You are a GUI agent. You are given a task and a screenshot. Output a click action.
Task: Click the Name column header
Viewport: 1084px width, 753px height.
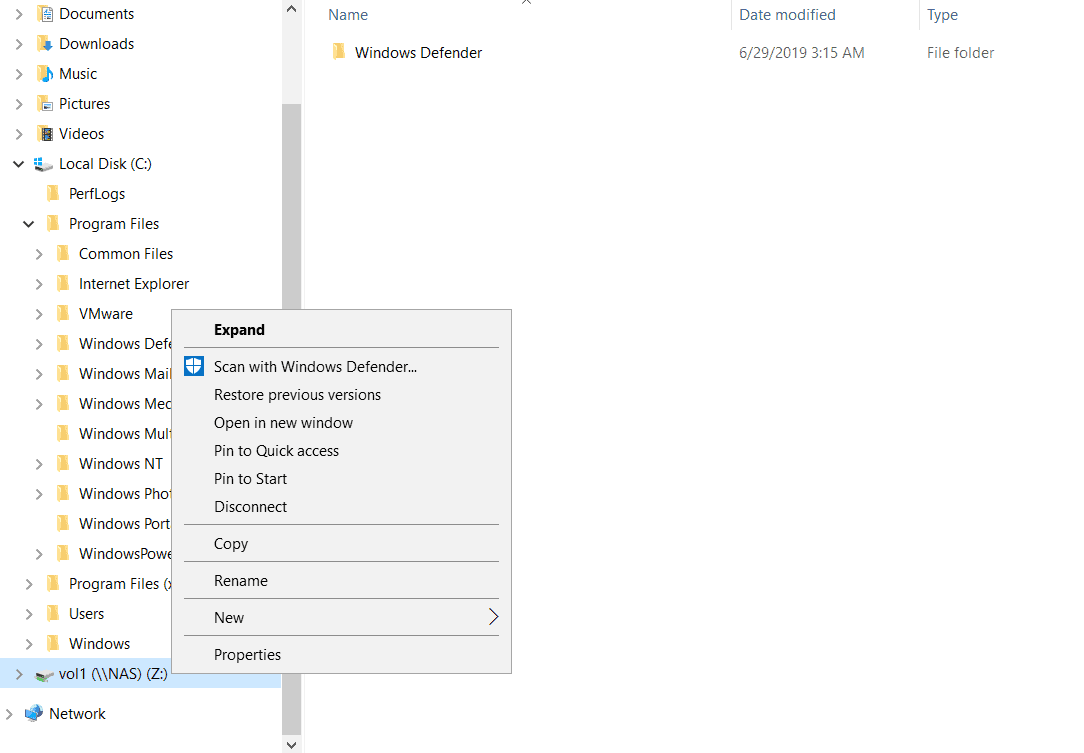pos(348,15)
